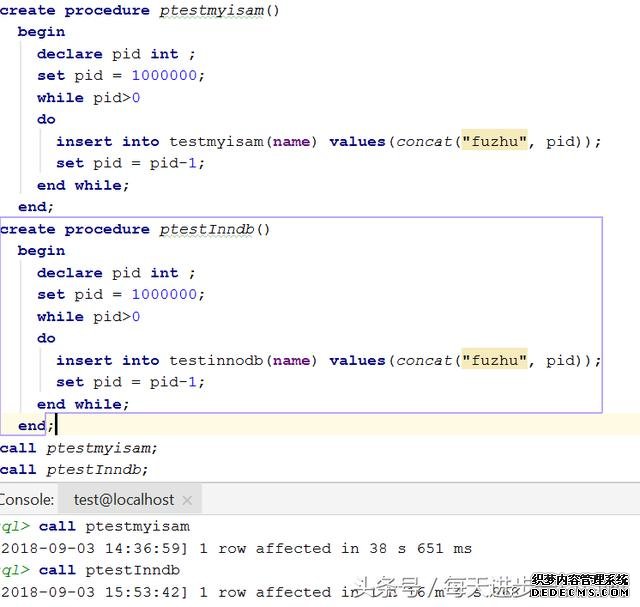Click the highlighted "fuzhu" string in first procedure
The width and height of the screenshot is (640, 607).
click(x=493, y=141)
